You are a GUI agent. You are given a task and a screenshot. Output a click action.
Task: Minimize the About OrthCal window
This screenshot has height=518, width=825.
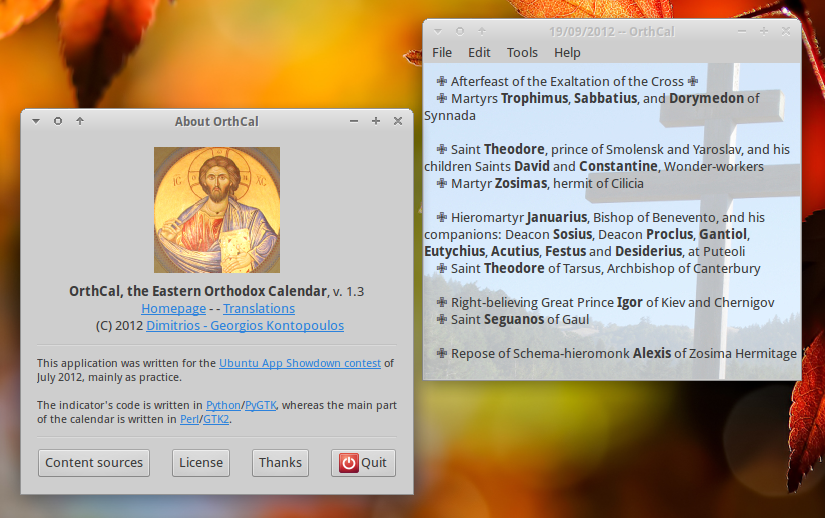pyautogui.click(x=354, y=121)
